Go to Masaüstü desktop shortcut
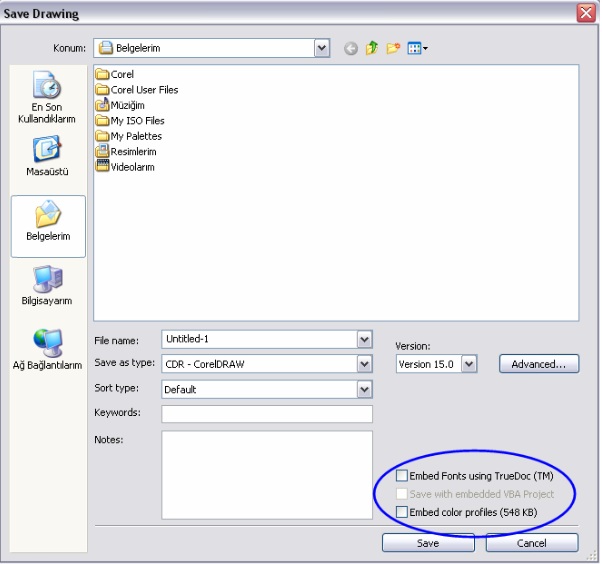Screen dimensions: 602x564 pyautogui.click(x=47, y=155)
